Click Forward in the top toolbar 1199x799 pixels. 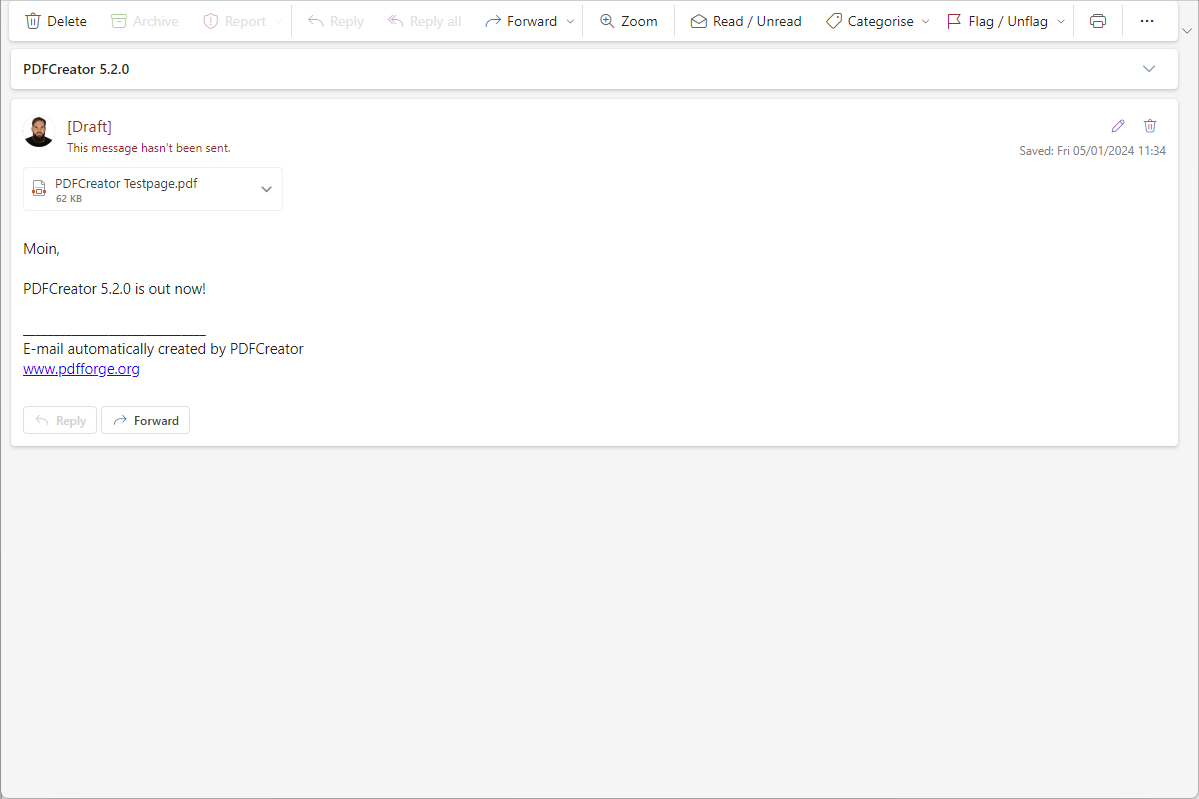pyautogui.click(x=521, y=21)
